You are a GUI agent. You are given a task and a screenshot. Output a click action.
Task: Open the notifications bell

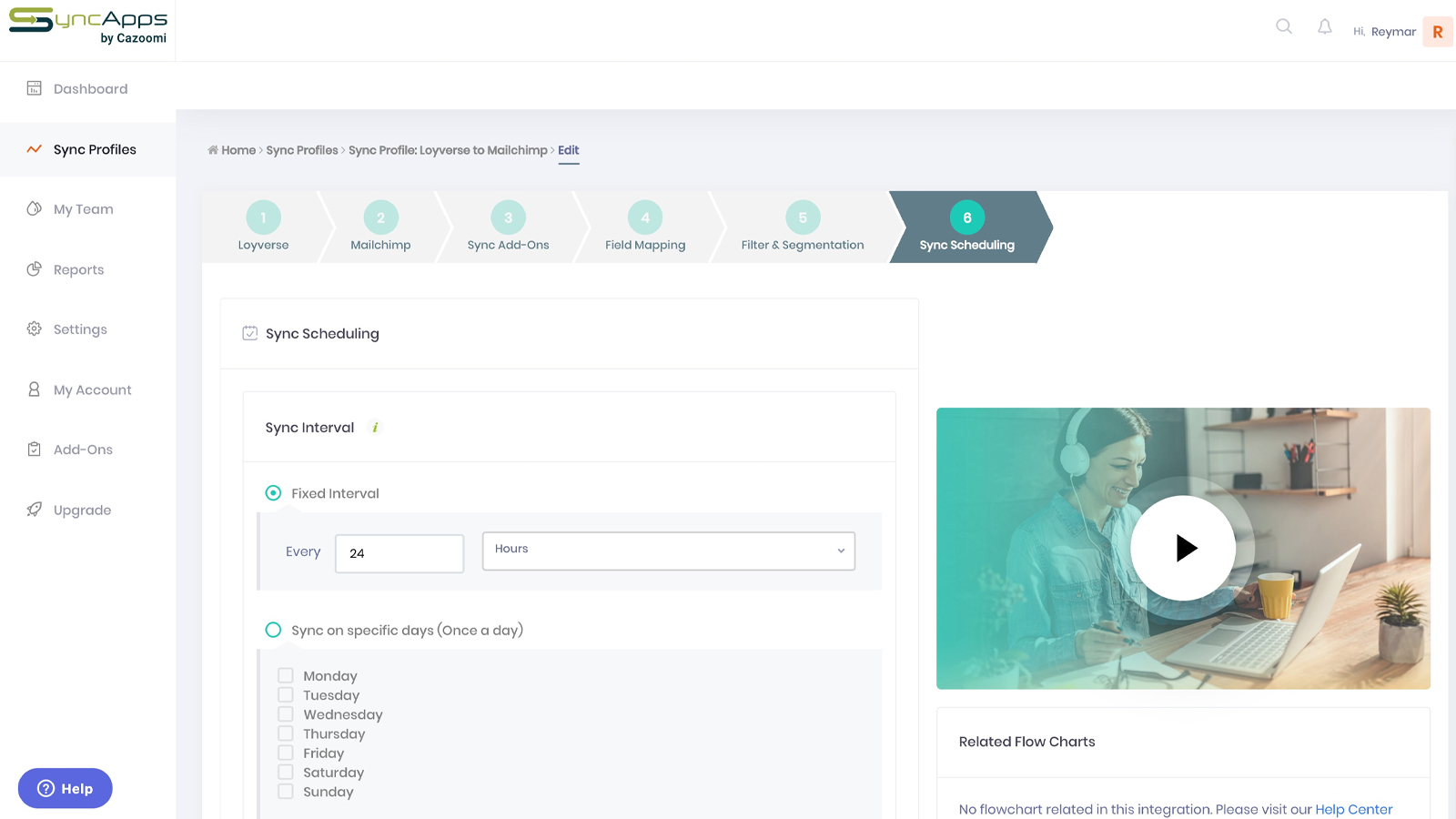[x=1325, y=27]
